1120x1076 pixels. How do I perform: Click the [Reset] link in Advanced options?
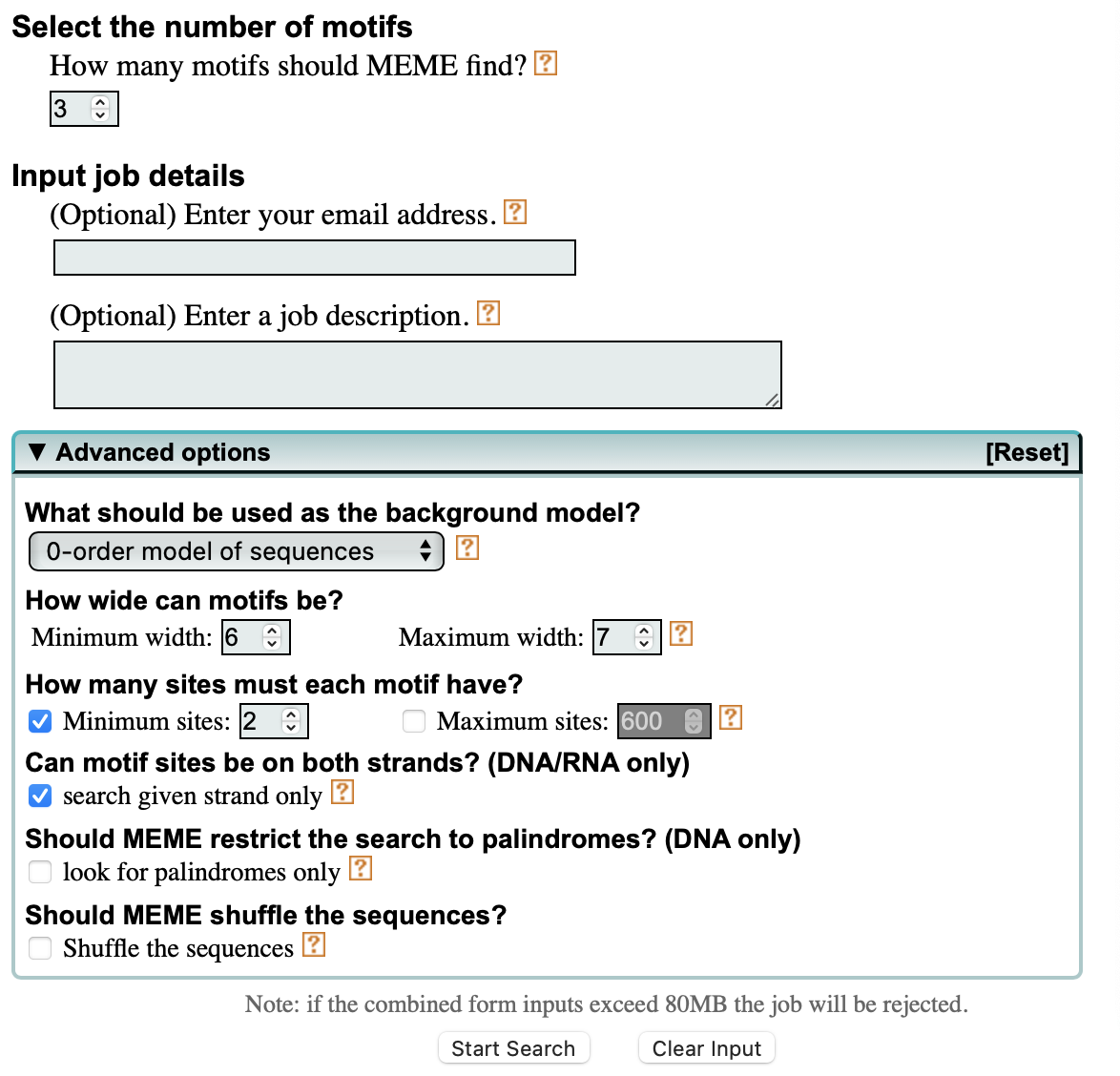click(1027, 452)
